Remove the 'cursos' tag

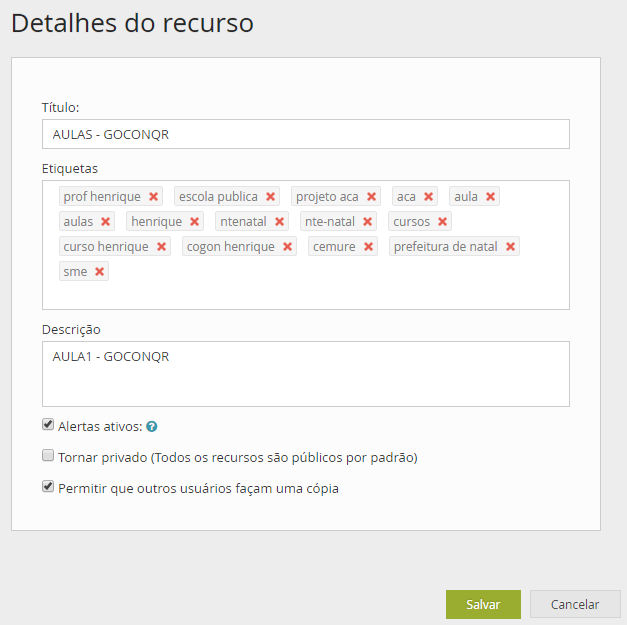(442, 222)
